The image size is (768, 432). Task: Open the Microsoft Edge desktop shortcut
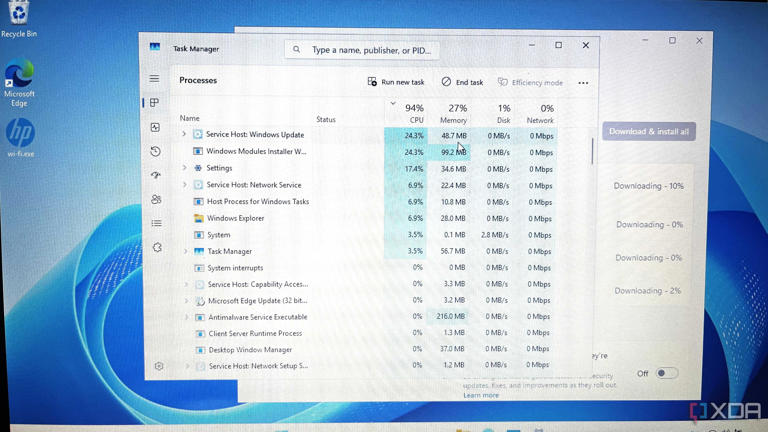19,73
